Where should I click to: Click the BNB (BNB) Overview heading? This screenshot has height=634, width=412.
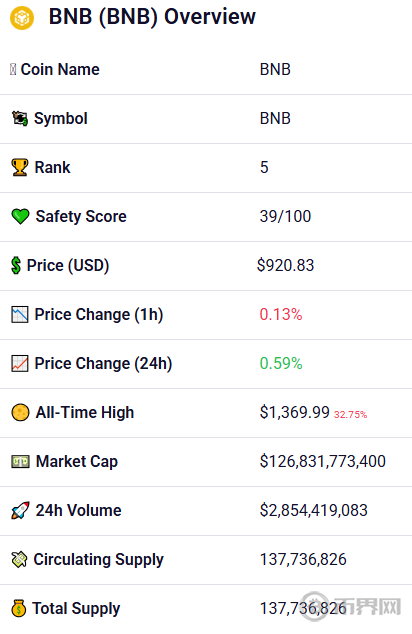[x=152, y=17]
